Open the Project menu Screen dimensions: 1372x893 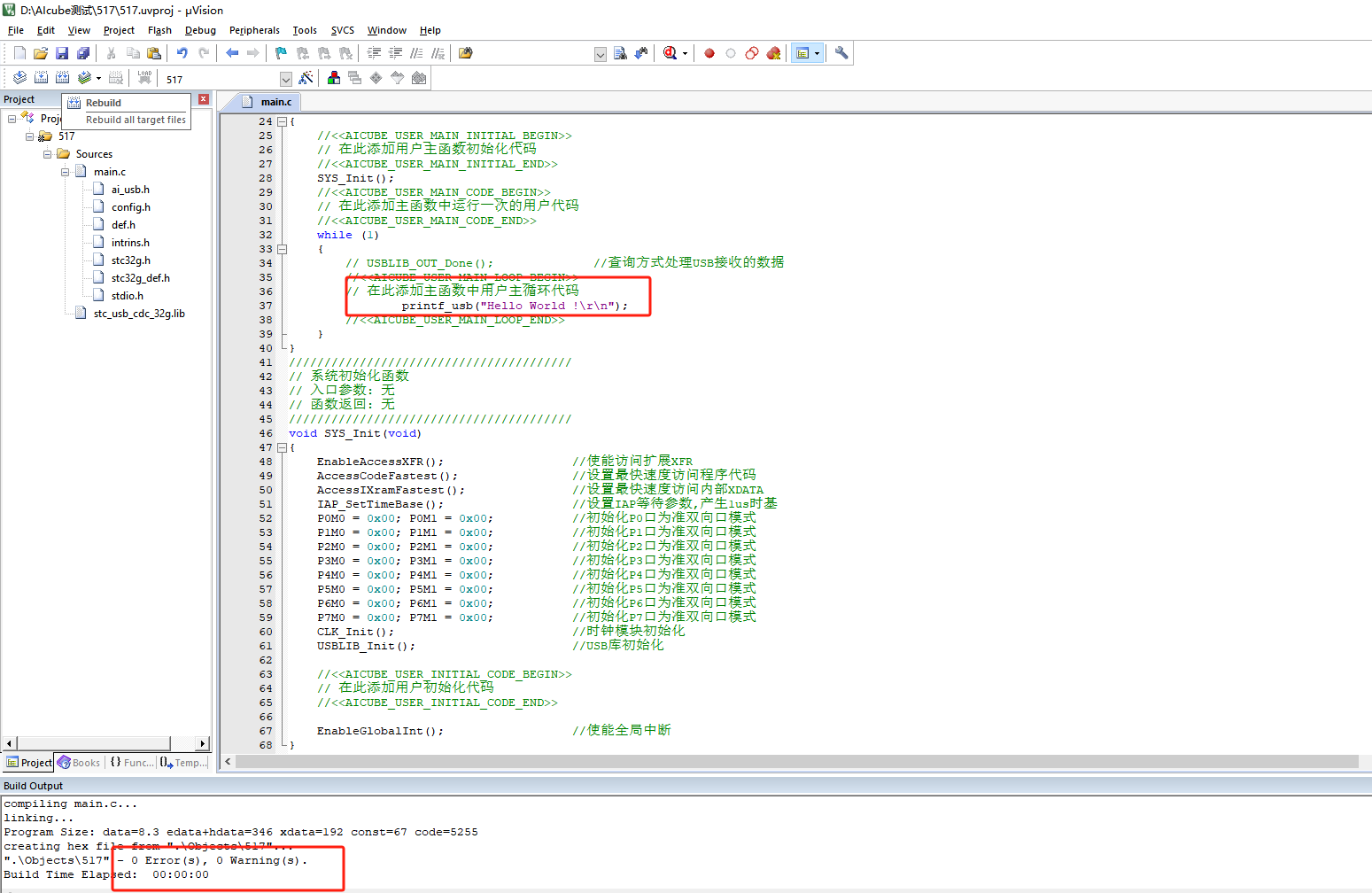point(119,30)
